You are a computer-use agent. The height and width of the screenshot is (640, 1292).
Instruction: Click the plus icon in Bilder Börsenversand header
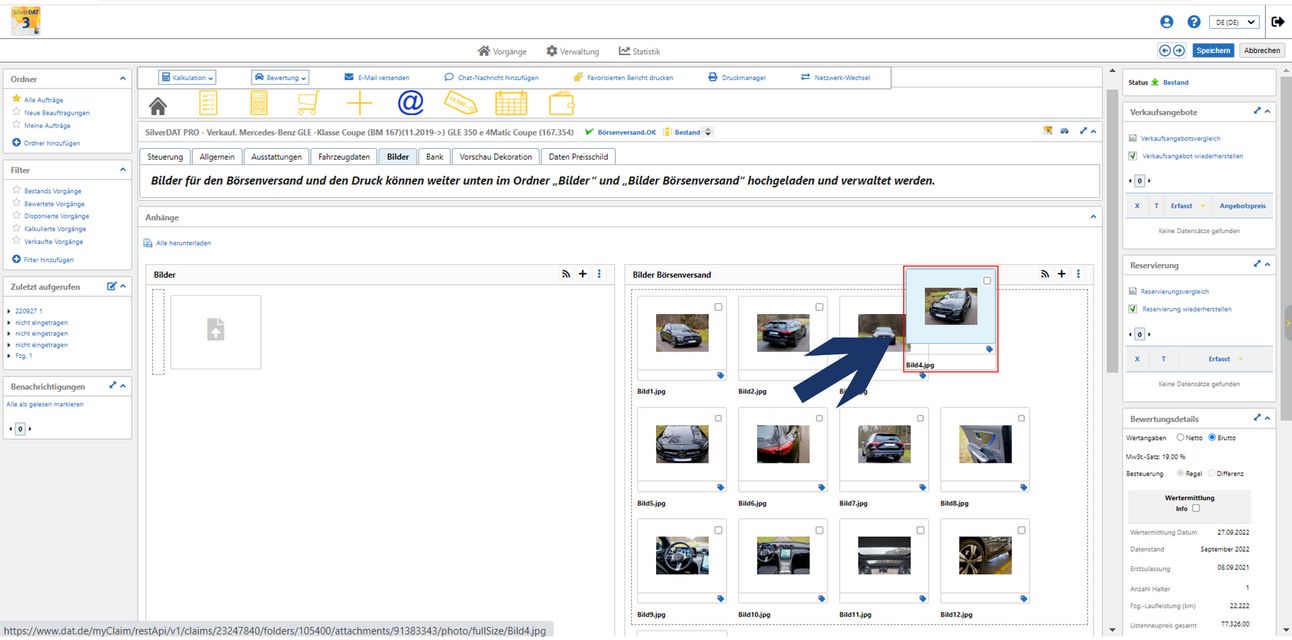point(1062,274)
